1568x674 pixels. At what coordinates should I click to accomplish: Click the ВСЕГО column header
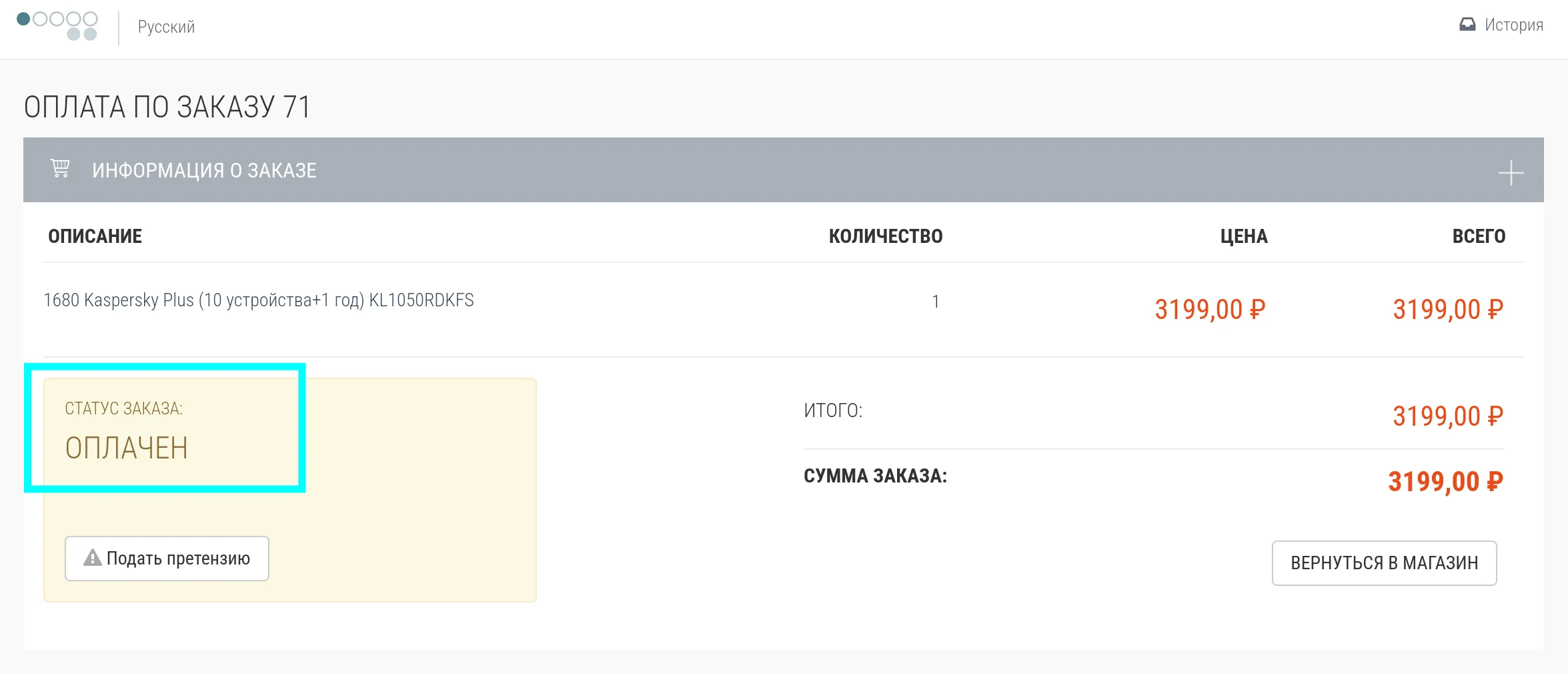coord(1479,236)
